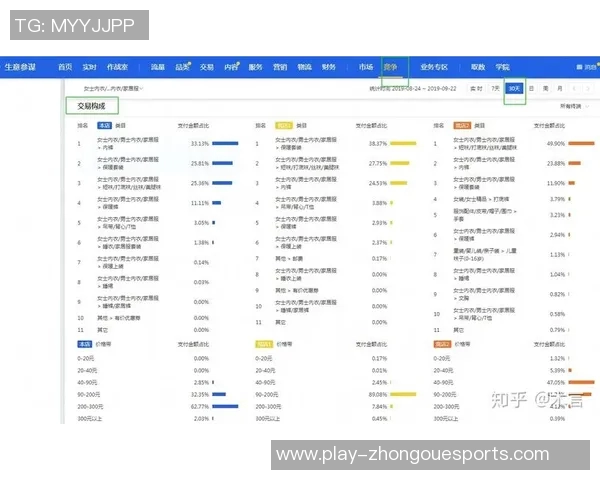
Task: Select the 30天 time range option
Action: pyautogui.click(x=514, y=89)
